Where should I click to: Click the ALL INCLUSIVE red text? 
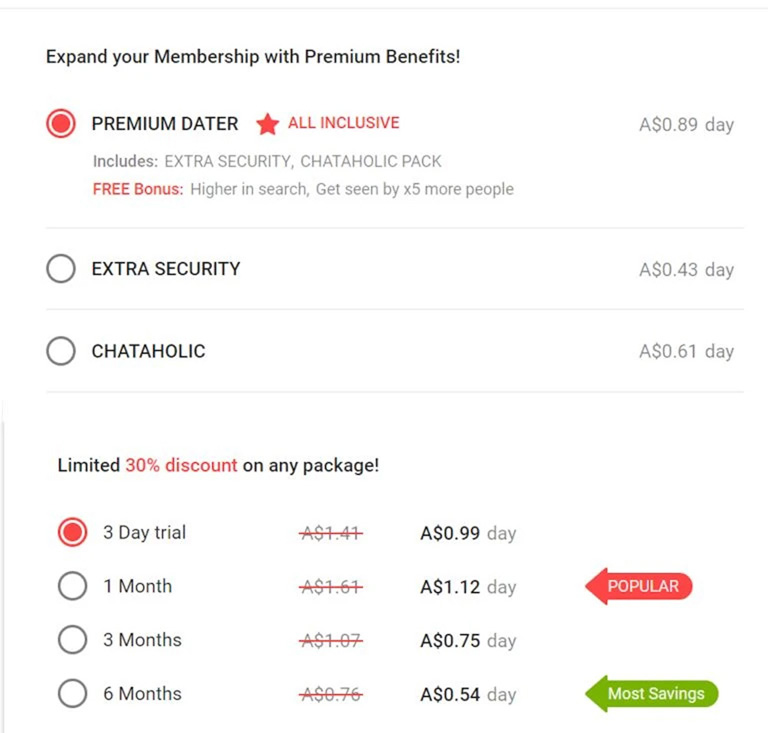point(343,123)
